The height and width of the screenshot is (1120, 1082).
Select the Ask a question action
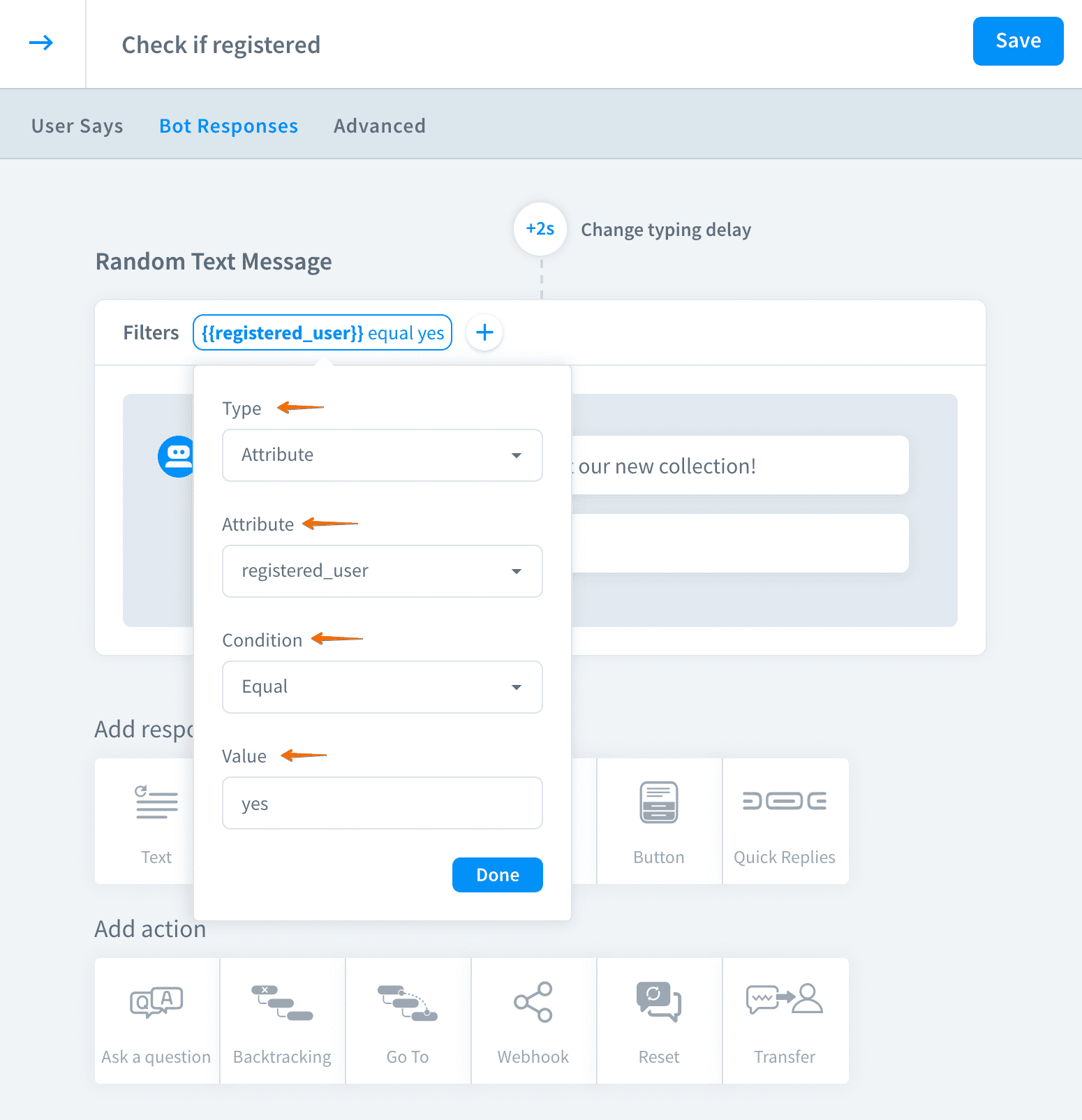(x=156, y=1020)
